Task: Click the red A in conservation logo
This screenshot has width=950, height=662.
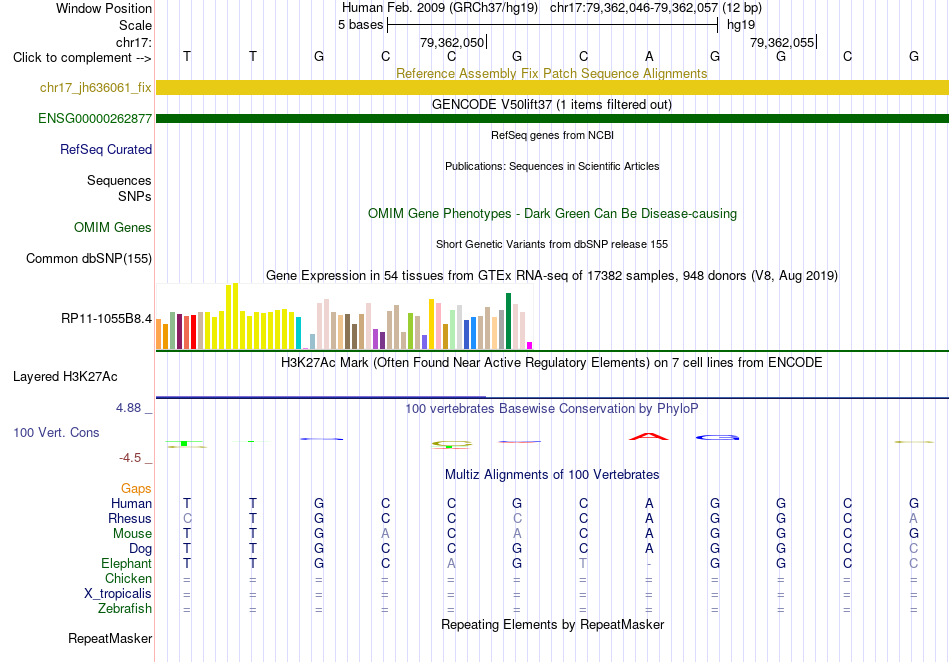Action: 649,436
